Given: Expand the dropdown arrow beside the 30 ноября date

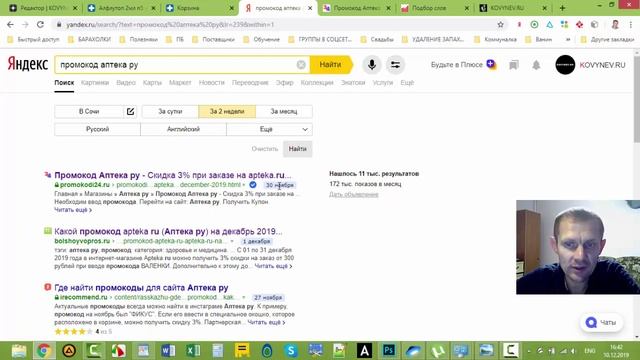Looking at the screenshot, I should click(244, 185).
